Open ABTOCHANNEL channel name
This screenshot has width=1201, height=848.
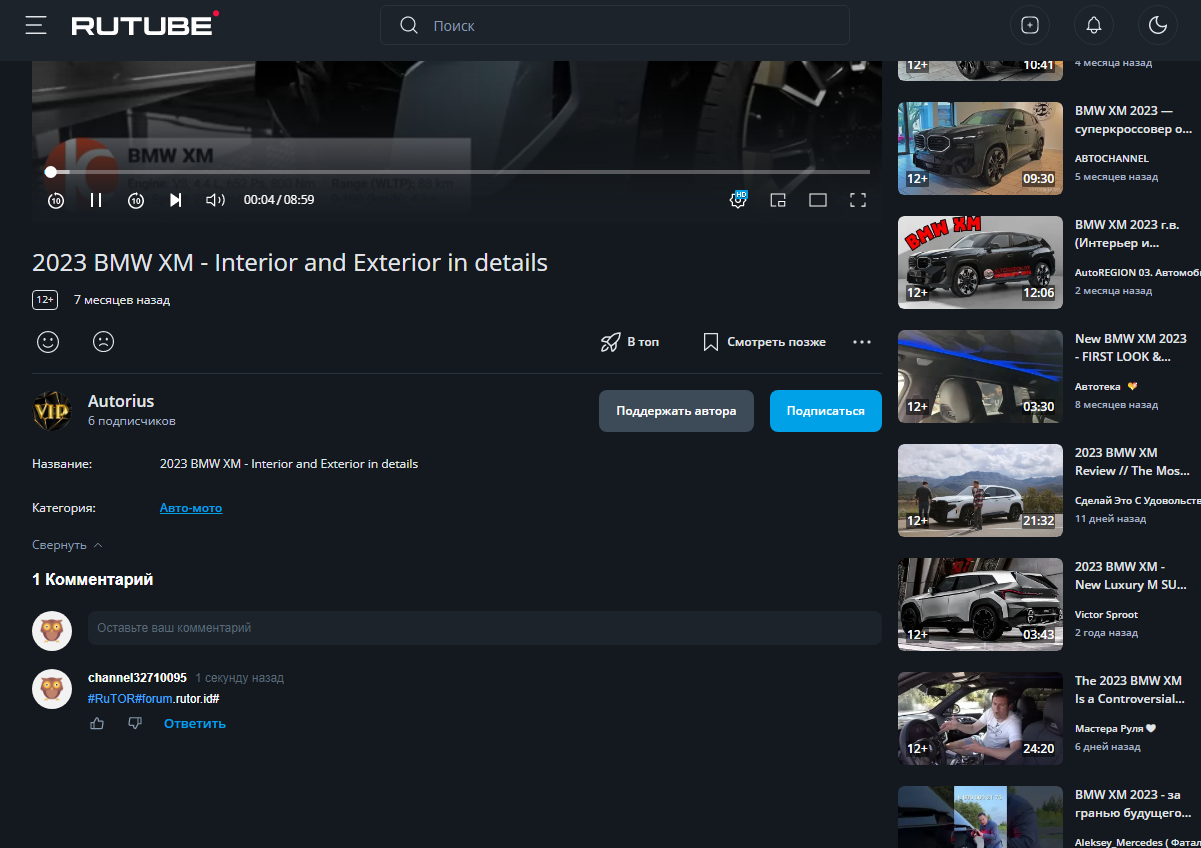1112,158
